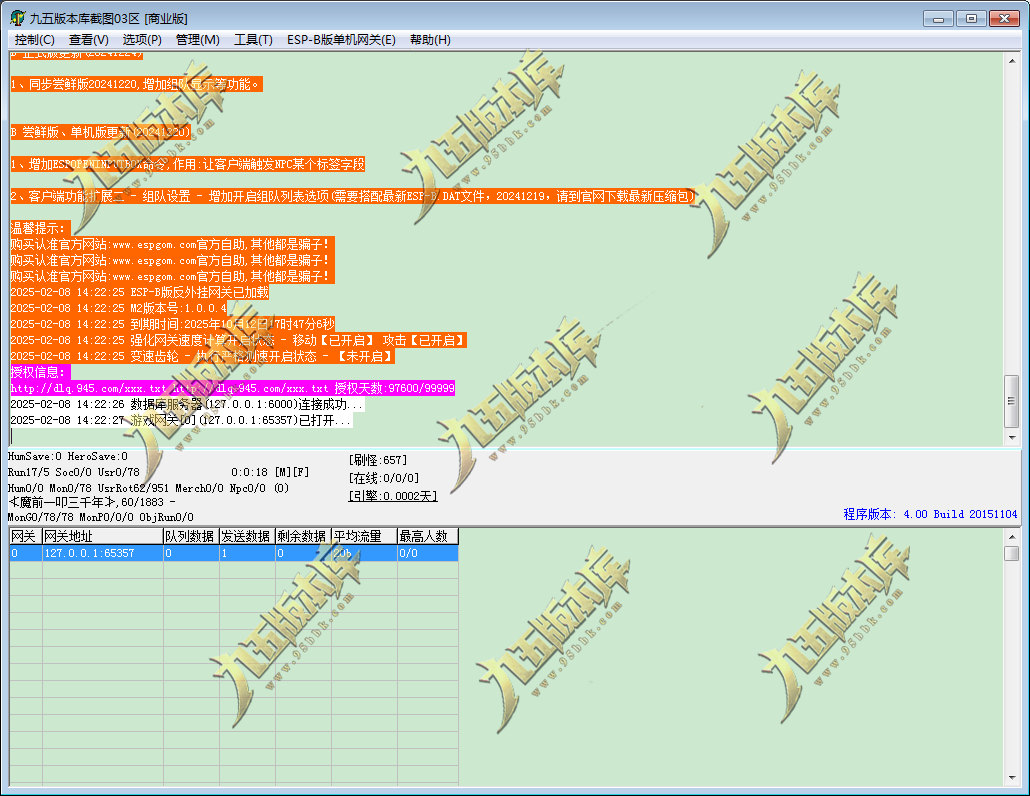Open the 查看(V) menu

(x=88, y=40)
